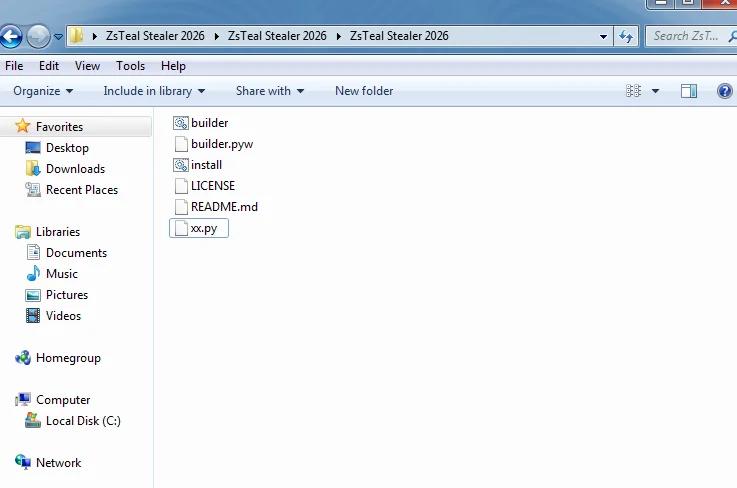Image resolution: width=737 pixels, height=488 pixels.
Task: Click the Forward navigation arrow button
Action: pos(38,37)
